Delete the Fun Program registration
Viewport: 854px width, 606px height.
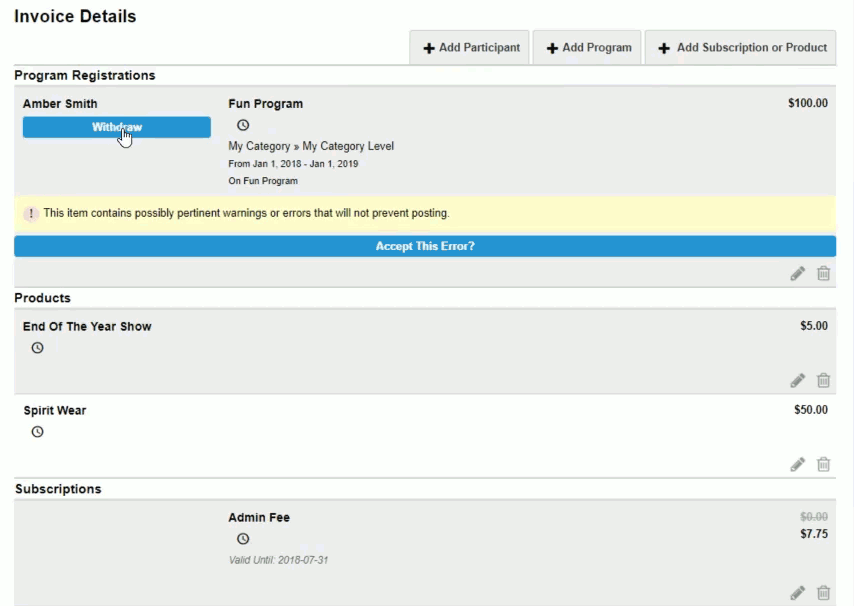coord(823,272)
